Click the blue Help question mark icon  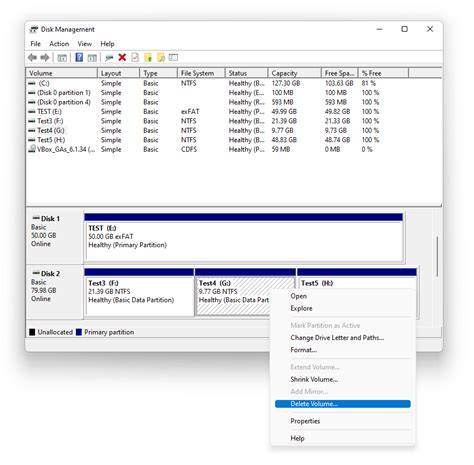pos(79,57)
